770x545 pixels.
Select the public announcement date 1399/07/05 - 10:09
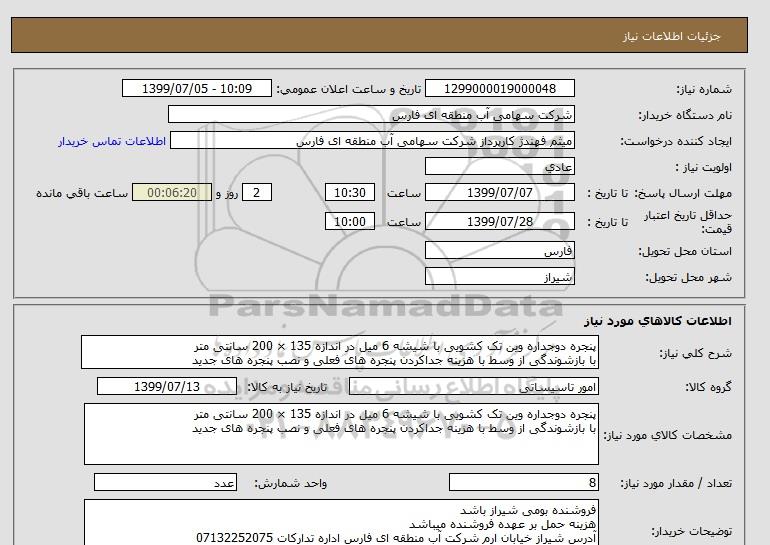click(196, 88)
